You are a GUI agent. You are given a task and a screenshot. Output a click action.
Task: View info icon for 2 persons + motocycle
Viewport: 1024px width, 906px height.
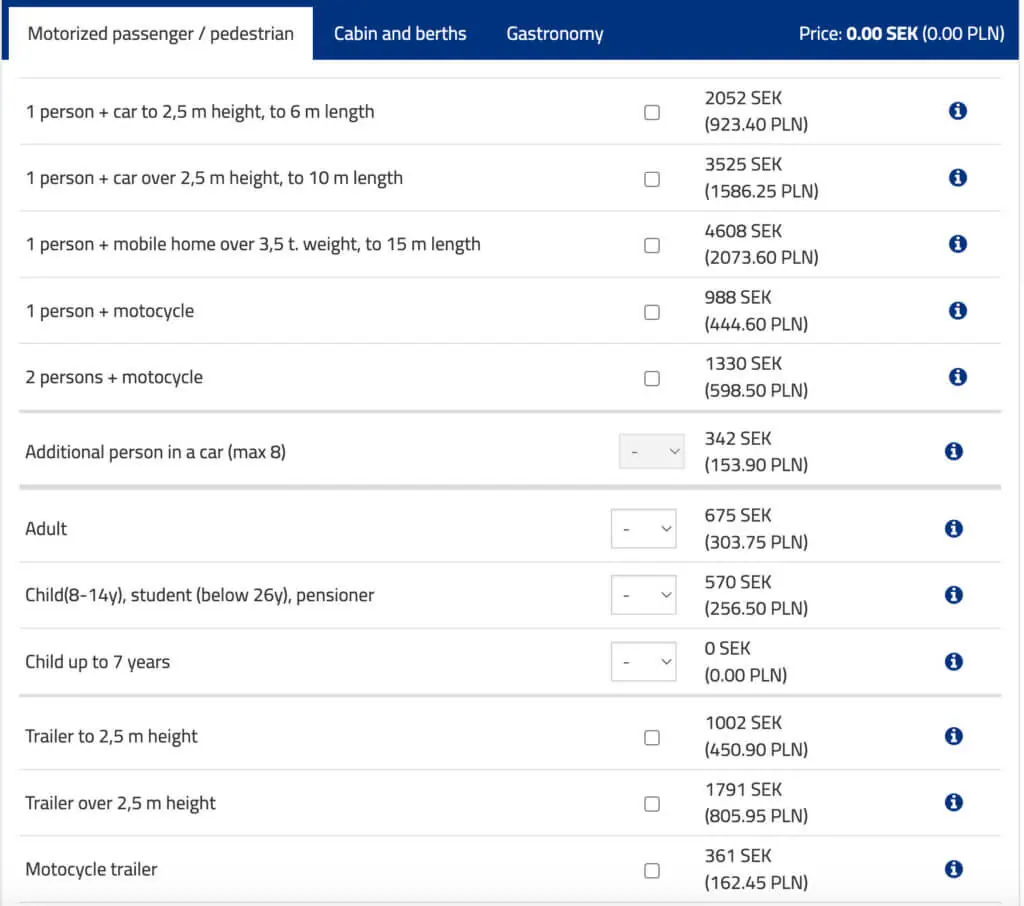957,377
